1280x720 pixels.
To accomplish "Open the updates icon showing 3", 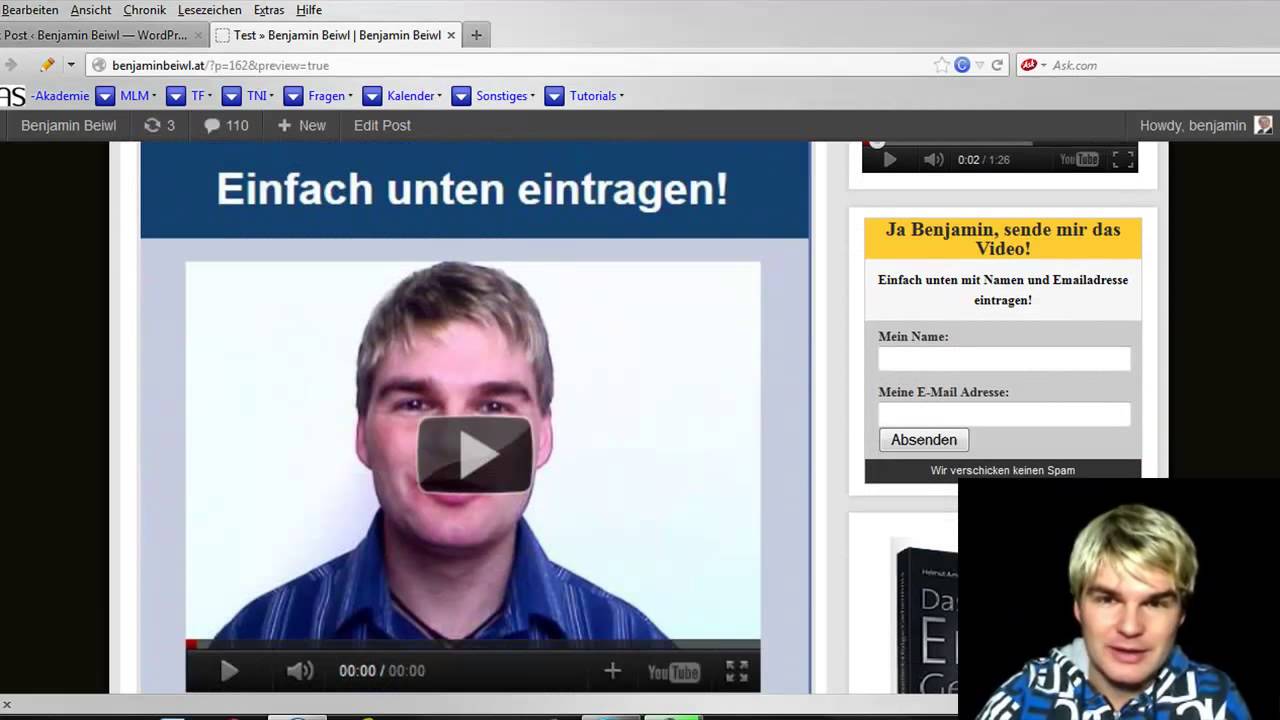I will 159,126.
